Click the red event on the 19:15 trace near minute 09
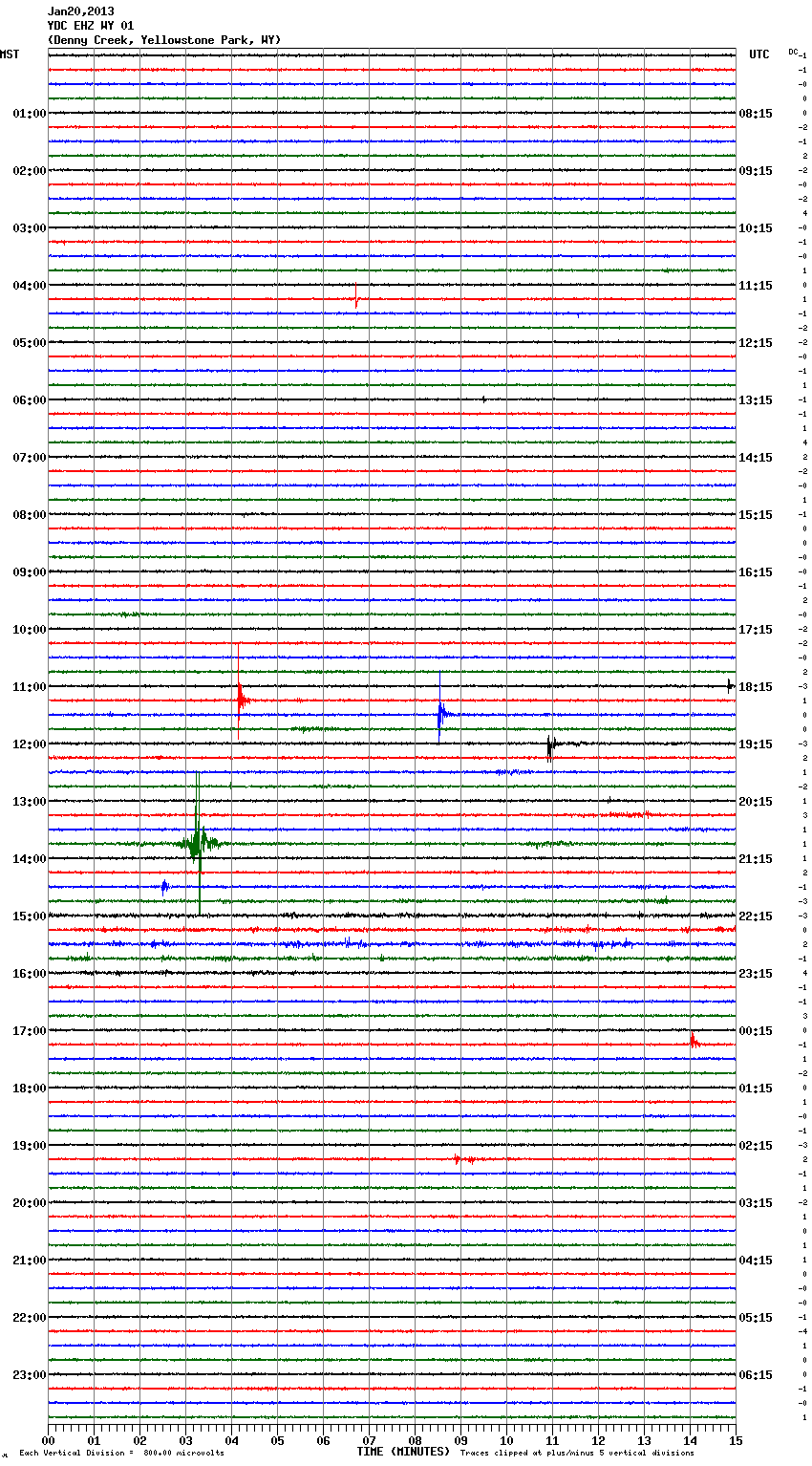The image size is (812, 1466). [464, 1159]
